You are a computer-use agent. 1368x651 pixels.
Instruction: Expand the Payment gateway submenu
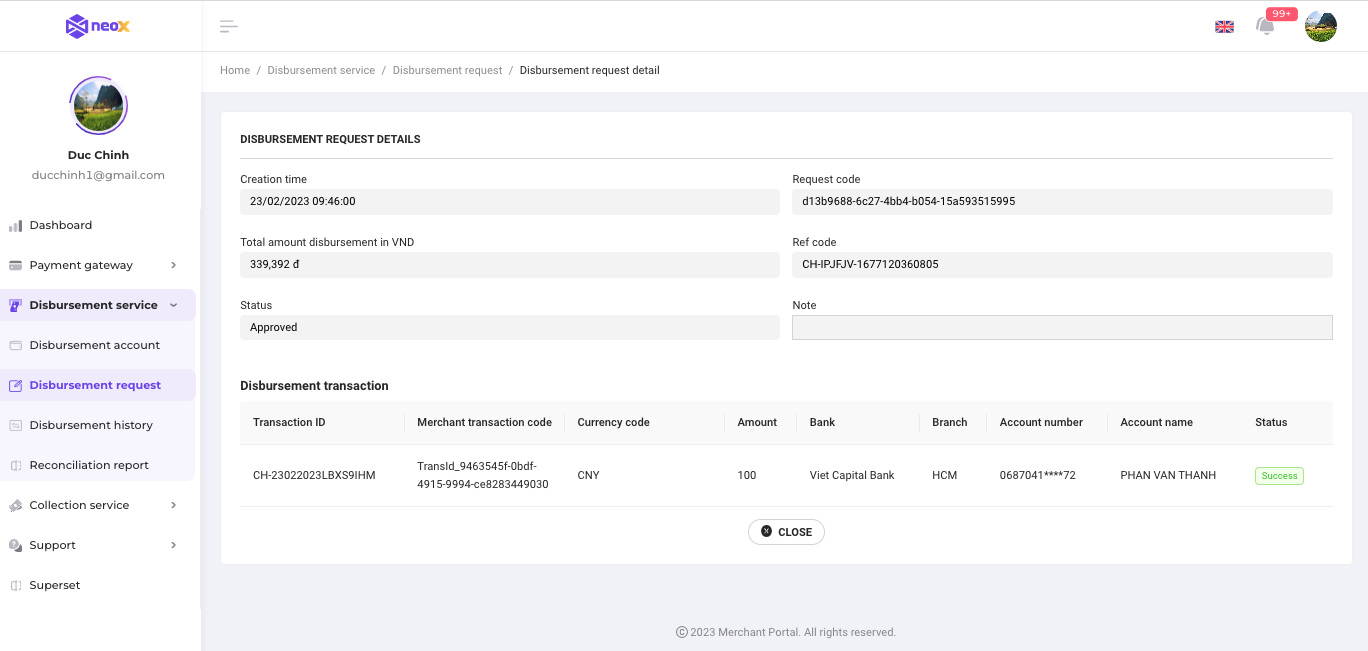pos(173,265)
